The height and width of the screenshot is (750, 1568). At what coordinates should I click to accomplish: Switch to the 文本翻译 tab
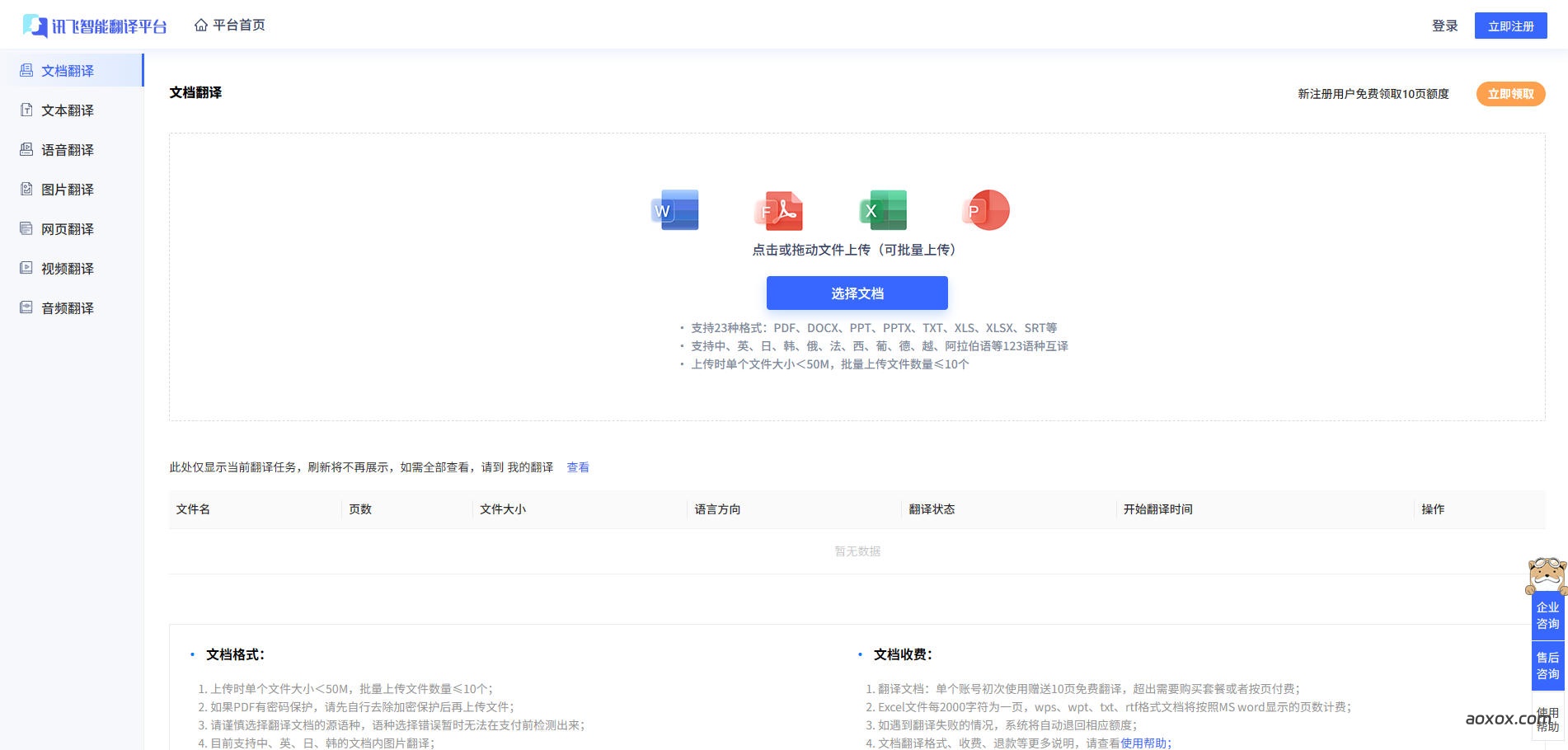[67, 110]
